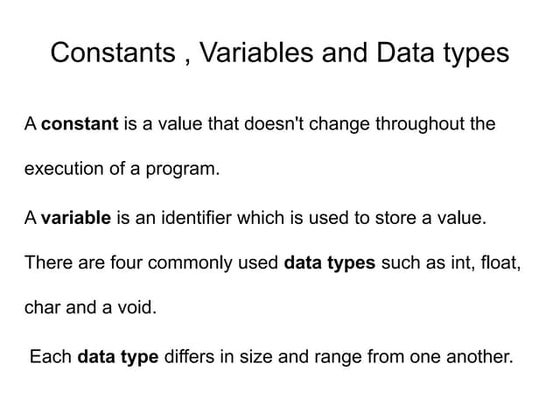Click the slide title 'Constants , Variables and Data types'
Image resolution: width=560 pixels, height=420 pixels.
[280, 54]
